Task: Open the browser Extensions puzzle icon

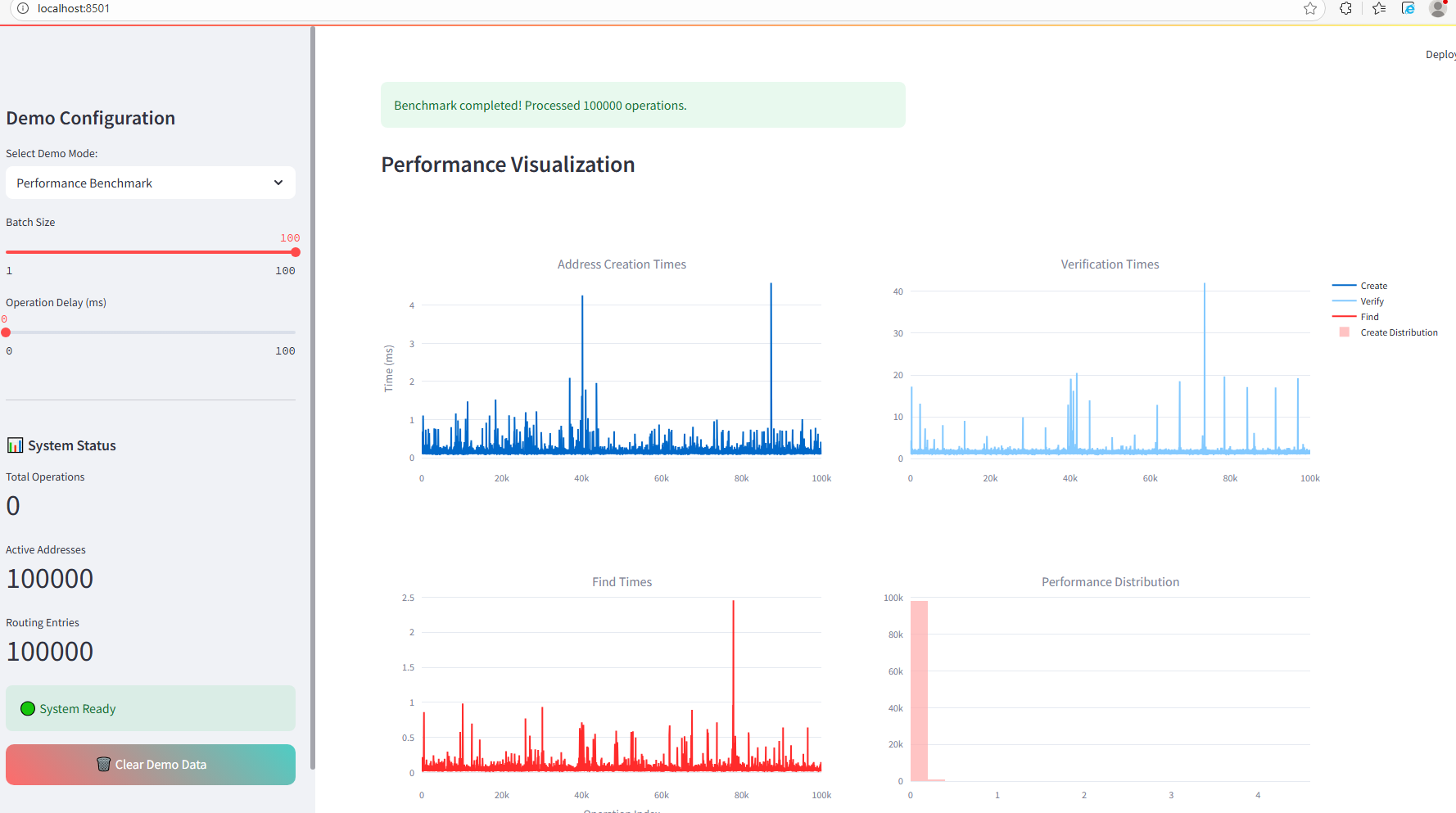Action: [x=1345, y=8]
